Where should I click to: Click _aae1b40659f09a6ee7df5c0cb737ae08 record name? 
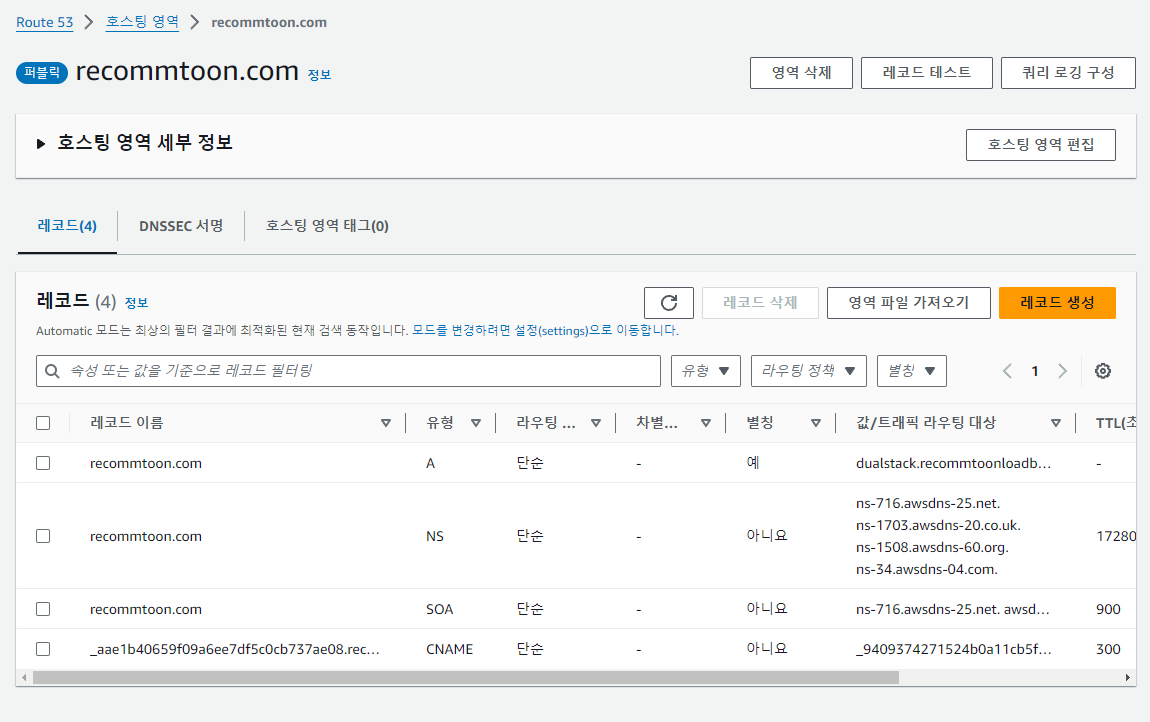coord(235,649)
